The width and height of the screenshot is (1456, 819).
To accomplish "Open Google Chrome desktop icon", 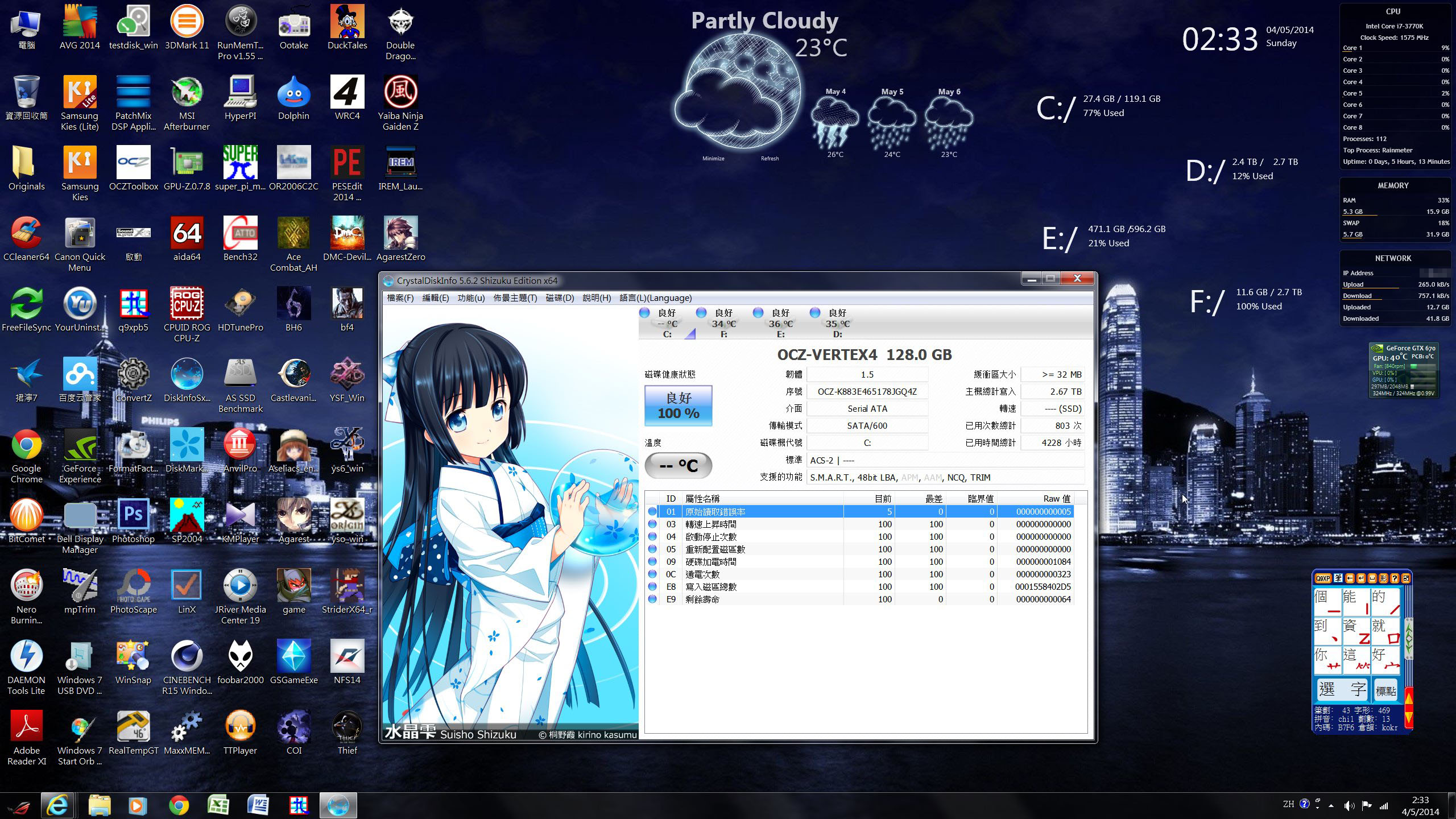I will 26,456.
